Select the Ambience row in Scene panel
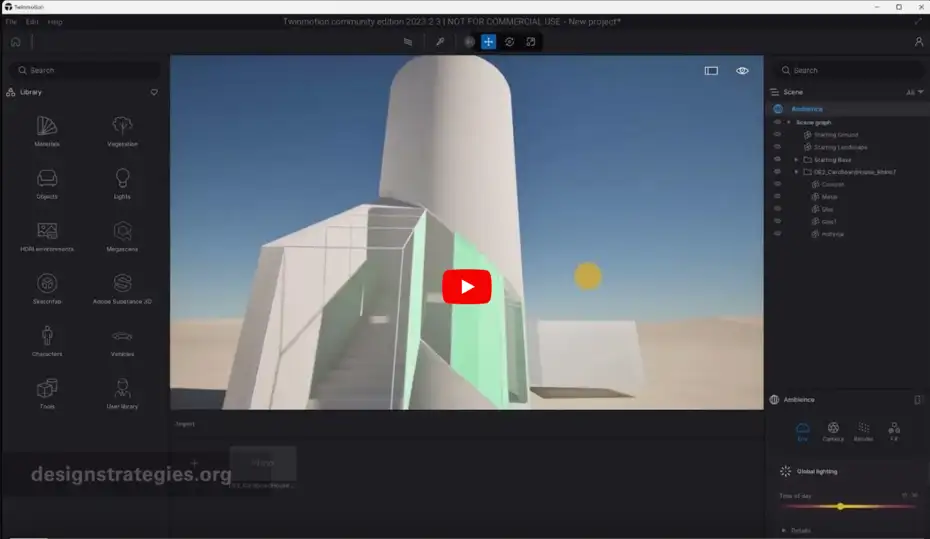Viewport: 930px width, 539px height. [x=849, y=109]
